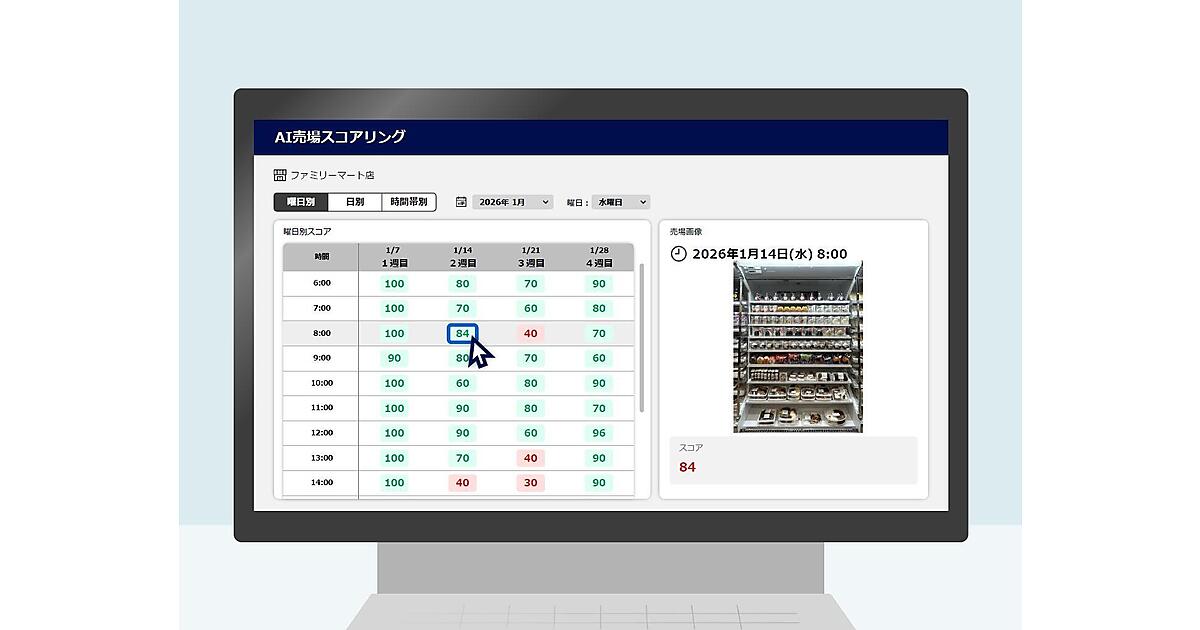Select score 80 at 6:00 in 2週目

tap(462, 283)
